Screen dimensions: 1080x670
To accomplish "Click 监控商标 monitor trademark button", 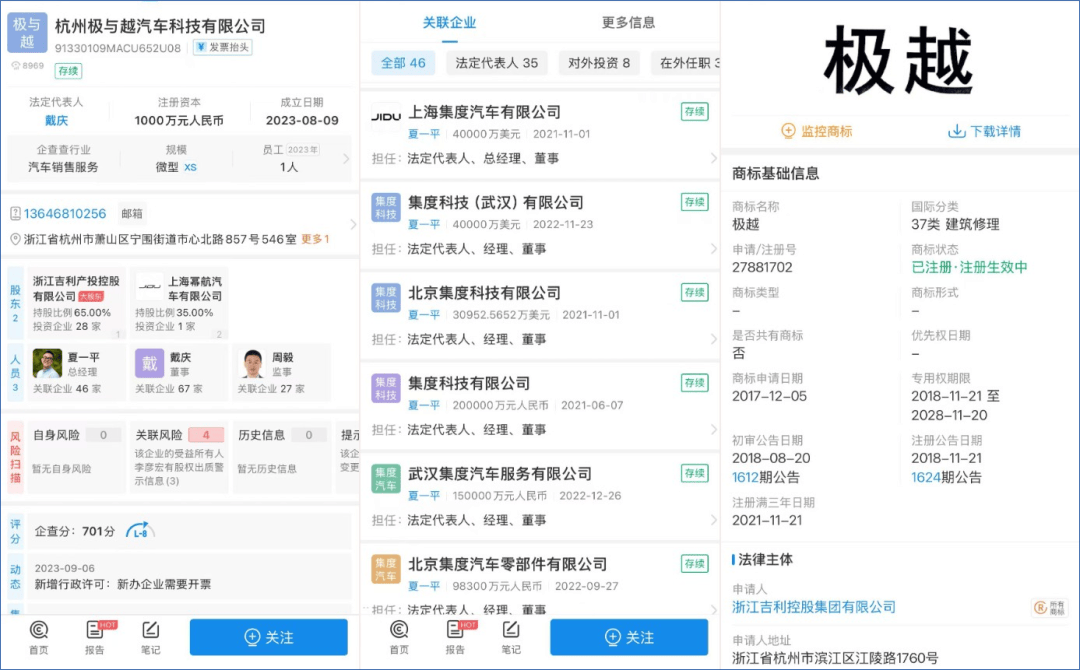I will click(x=816, y=131).
